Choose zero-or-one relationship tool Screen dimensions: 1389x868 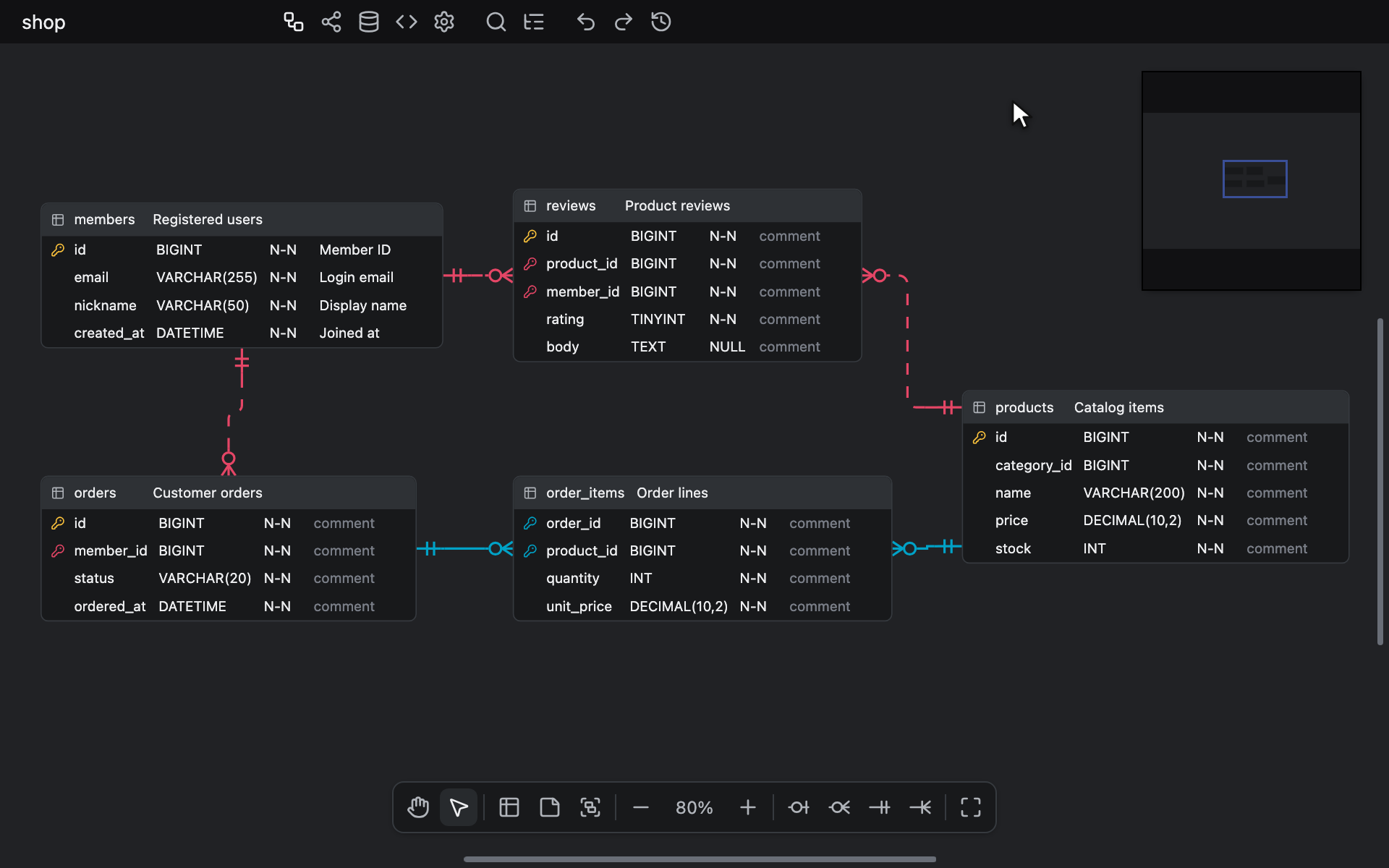point(799,807)
